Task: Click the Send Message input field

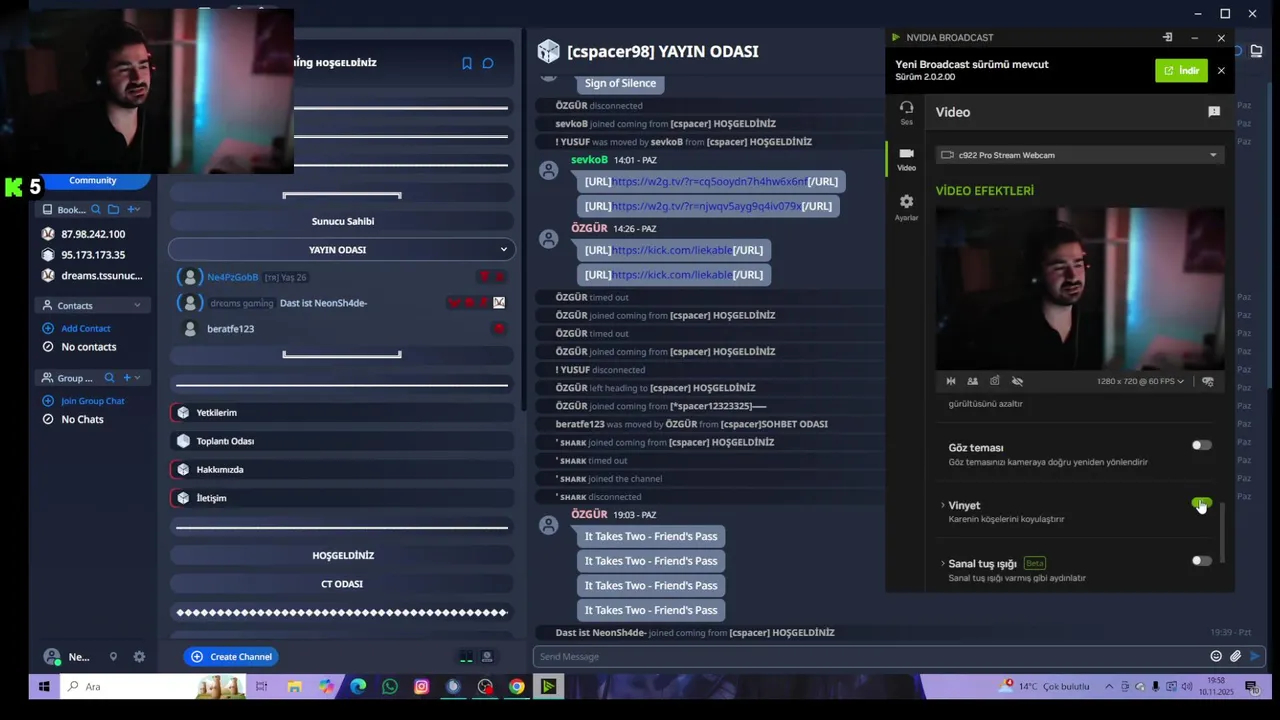Action: [870, 656]
